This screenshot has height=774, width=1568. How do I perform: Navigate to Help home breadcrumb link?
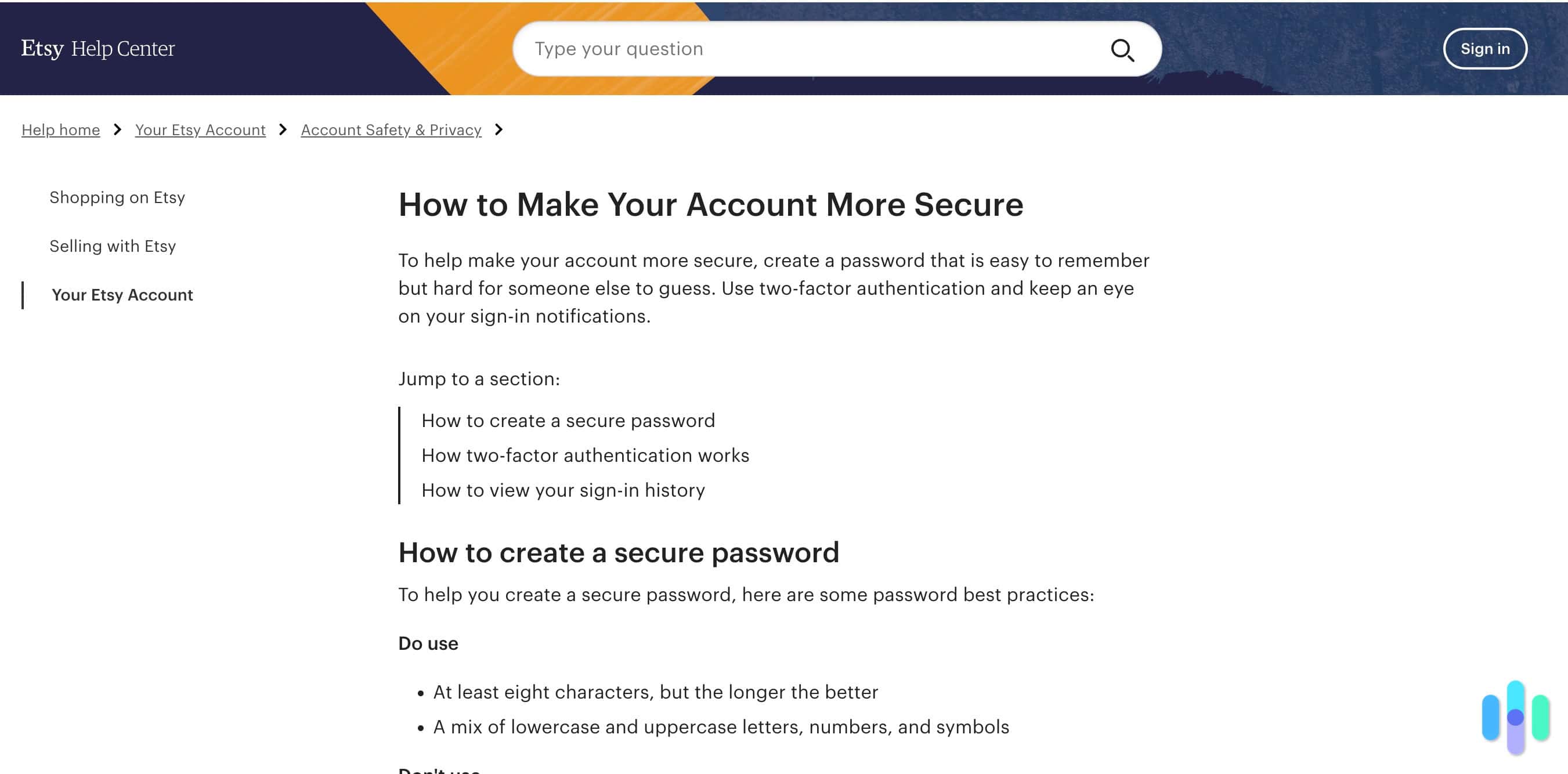(60, 129)
